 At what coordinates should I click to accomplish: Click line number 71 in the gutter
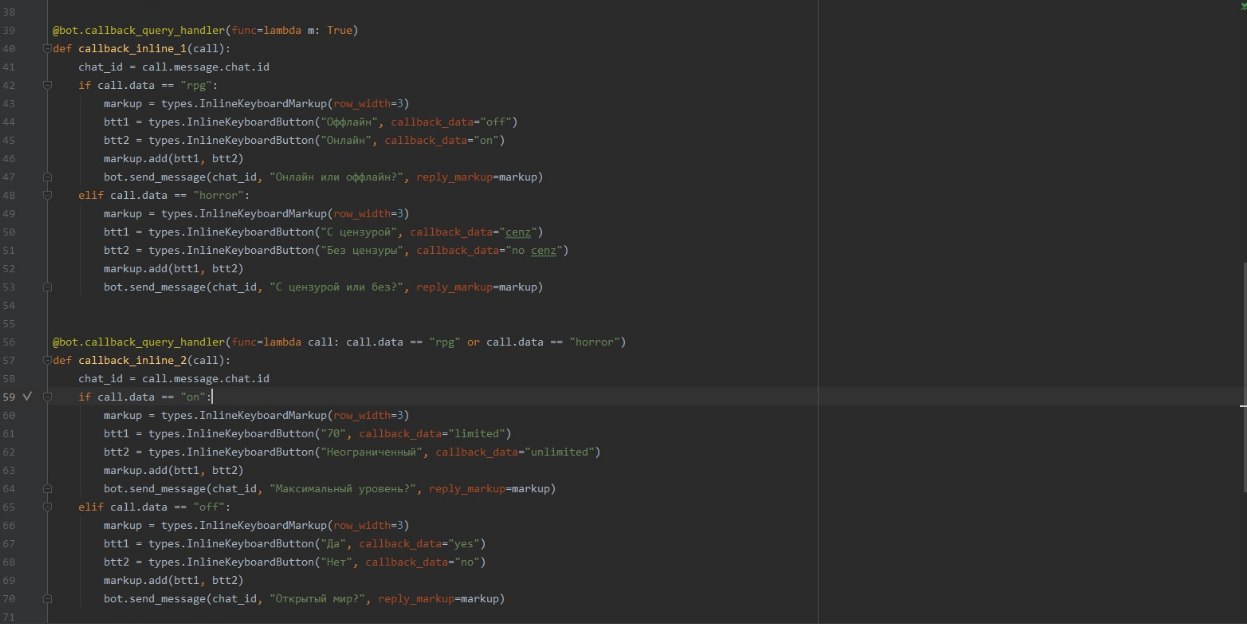(x=8, y=617)
